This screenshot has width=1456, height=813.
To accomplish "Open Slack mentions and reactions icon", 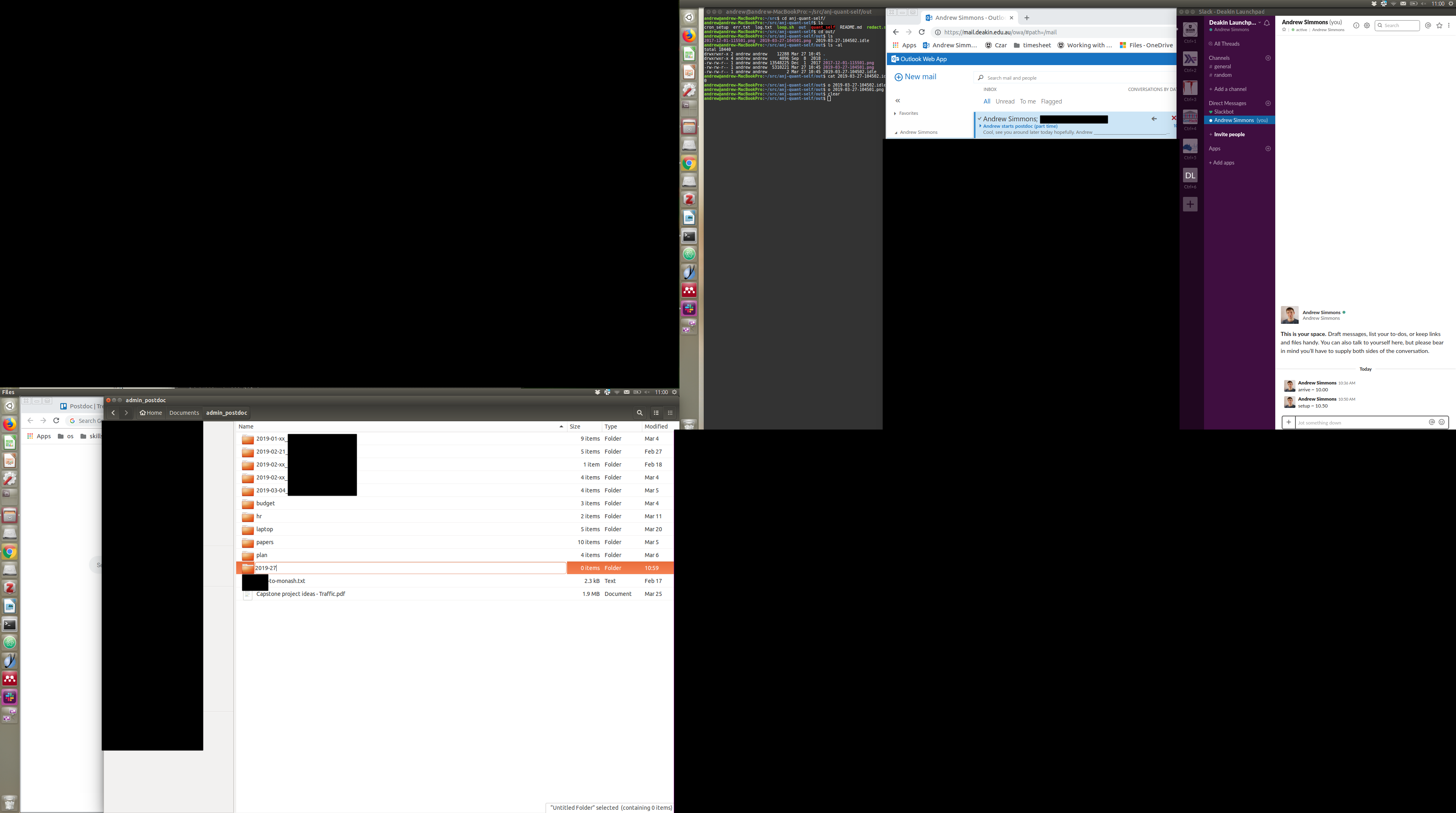I will 1428,25.
